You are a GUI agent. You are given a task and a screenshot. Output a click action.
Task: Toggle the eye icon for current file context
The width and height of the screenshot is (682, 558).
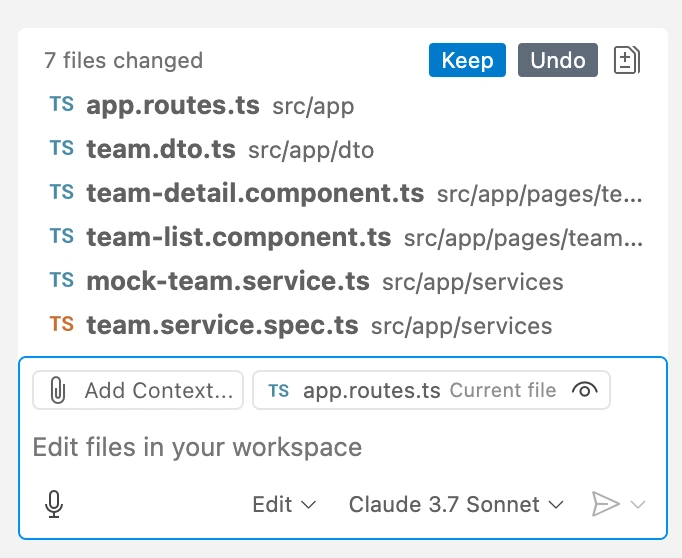585,390
